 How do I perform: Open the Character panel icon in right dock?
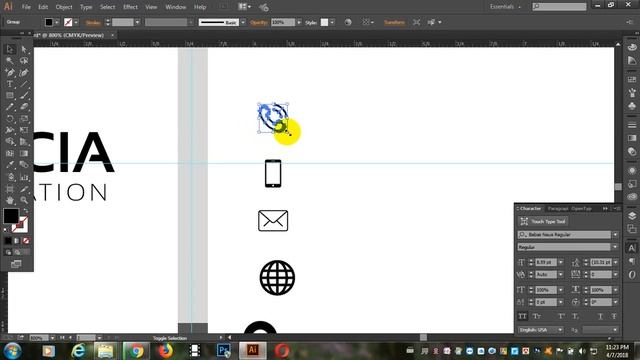(x=632, y=248)
